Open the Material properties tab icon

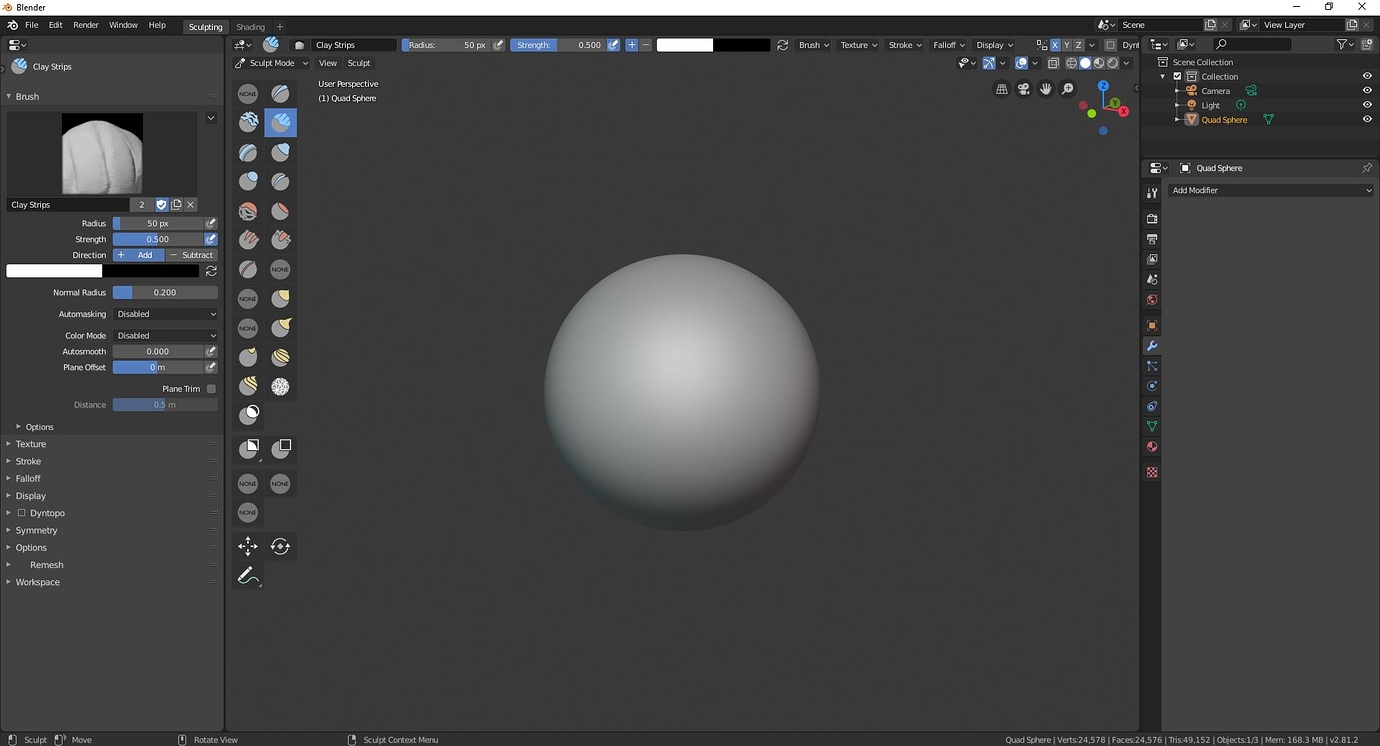[1152, 447]
